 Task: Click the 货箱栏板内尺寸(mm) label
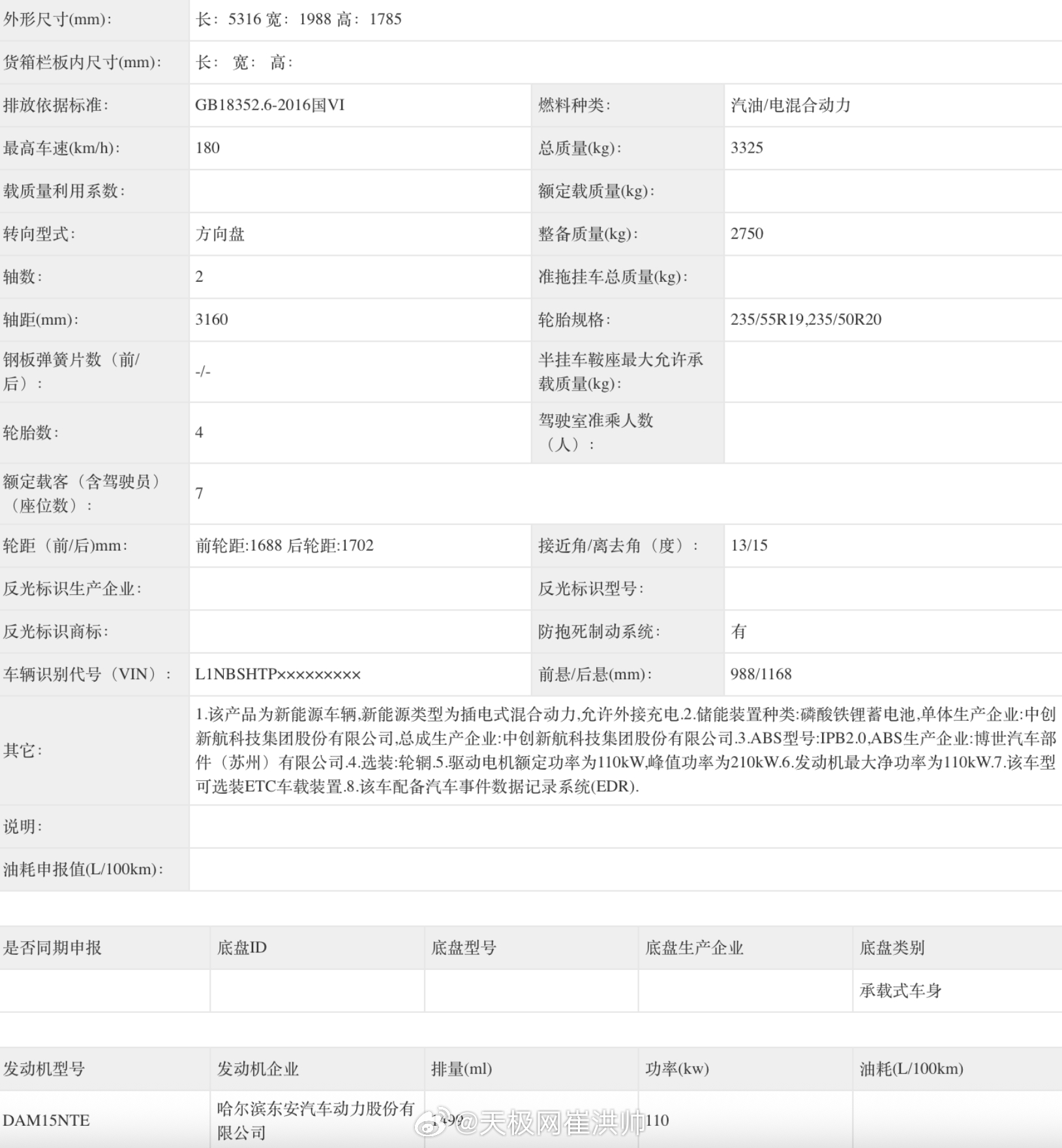point(82,63)
